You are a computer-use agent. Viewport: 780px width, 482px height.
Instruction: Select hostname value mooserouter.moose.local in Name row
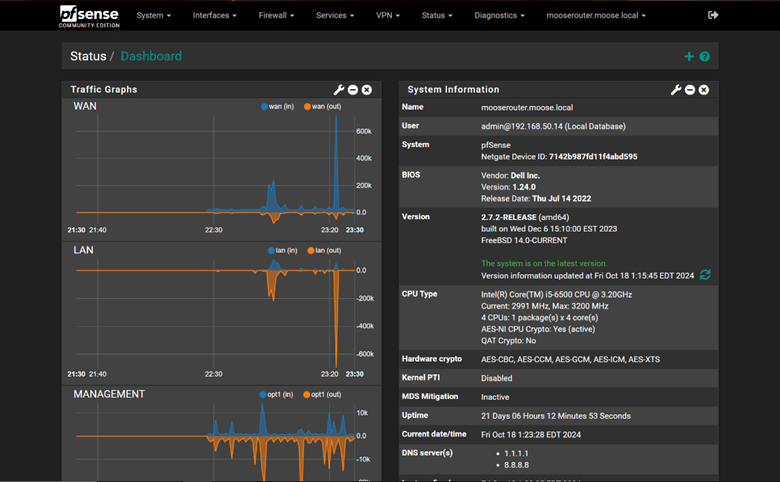point(527,107)
